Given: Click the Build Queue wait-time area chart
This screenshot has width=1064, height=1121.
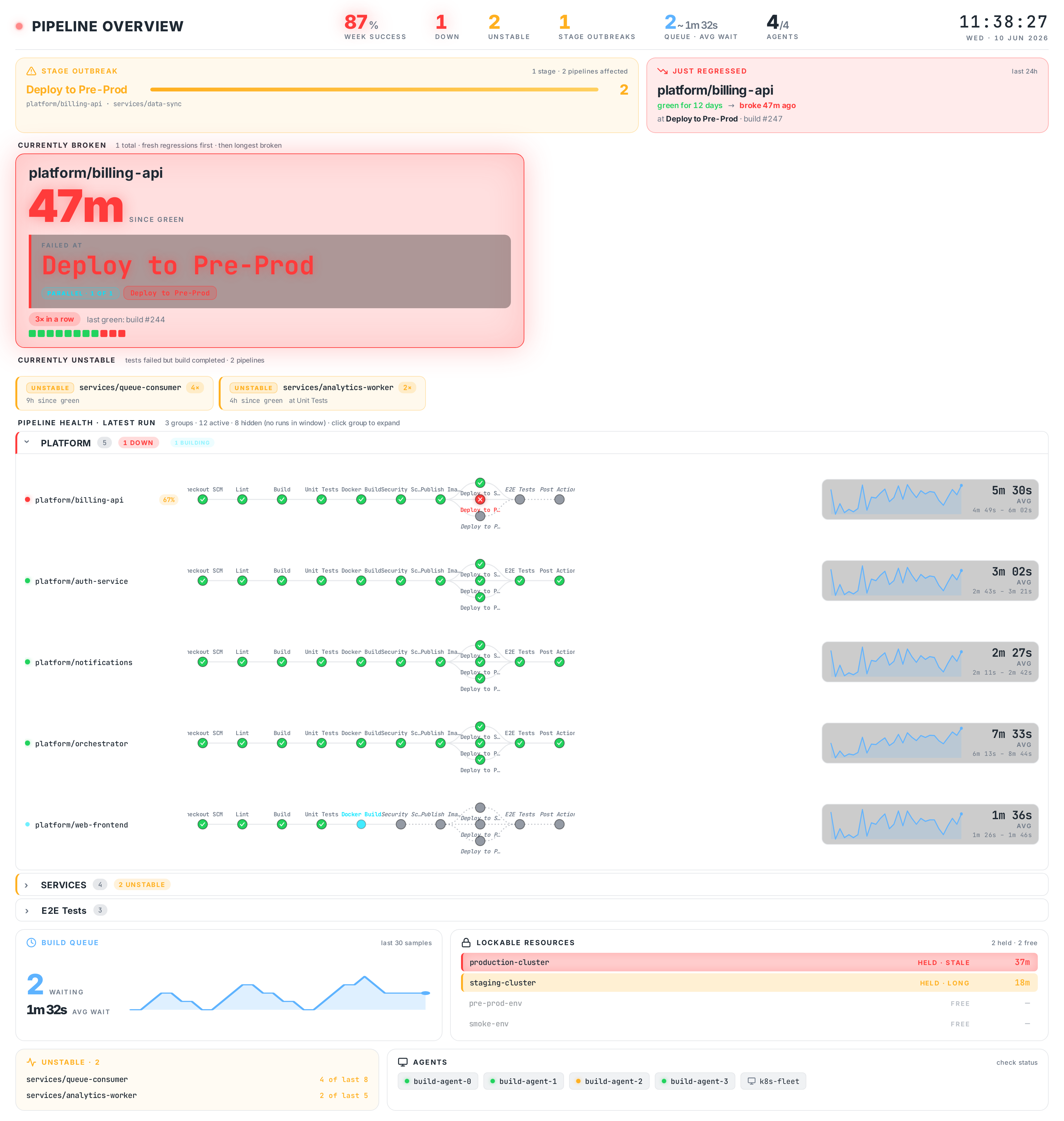Looking at the screenshot, I should tap(279, 992).
